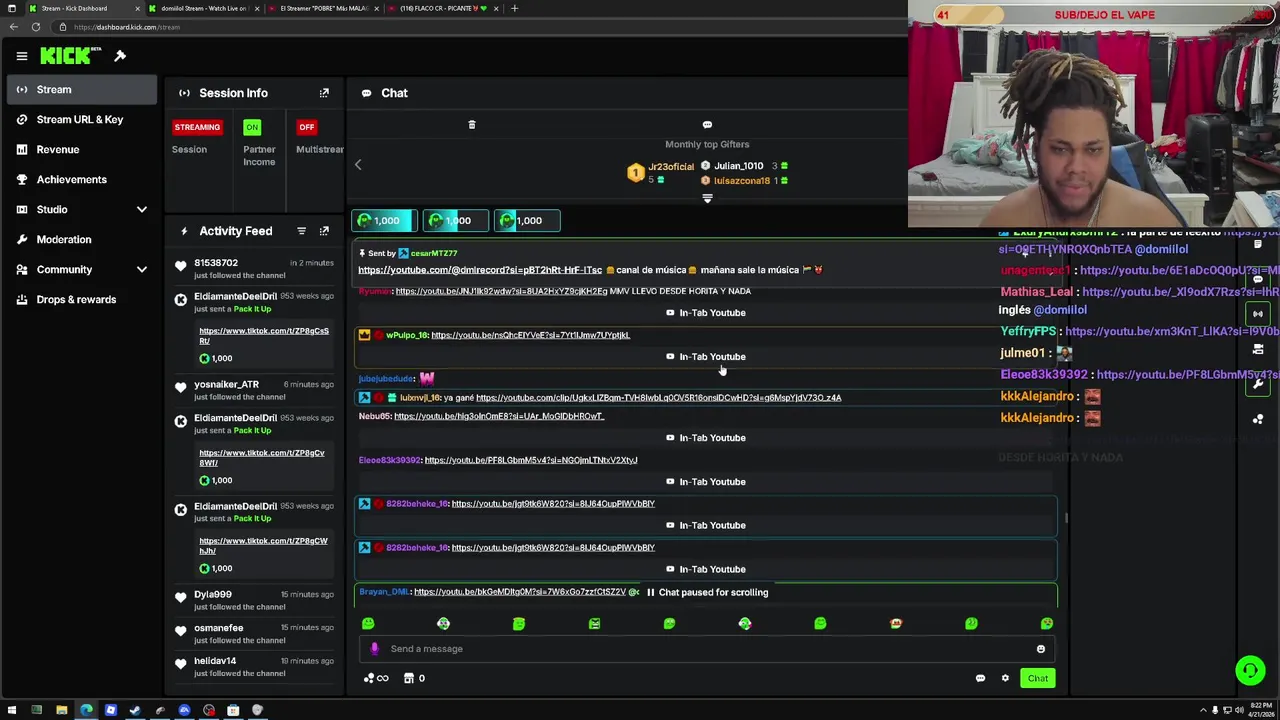Click the chat scrollbar thumb
The width and height of the screenshot is (1280, 720).
pyautogui.click(x=1066, y=518)
